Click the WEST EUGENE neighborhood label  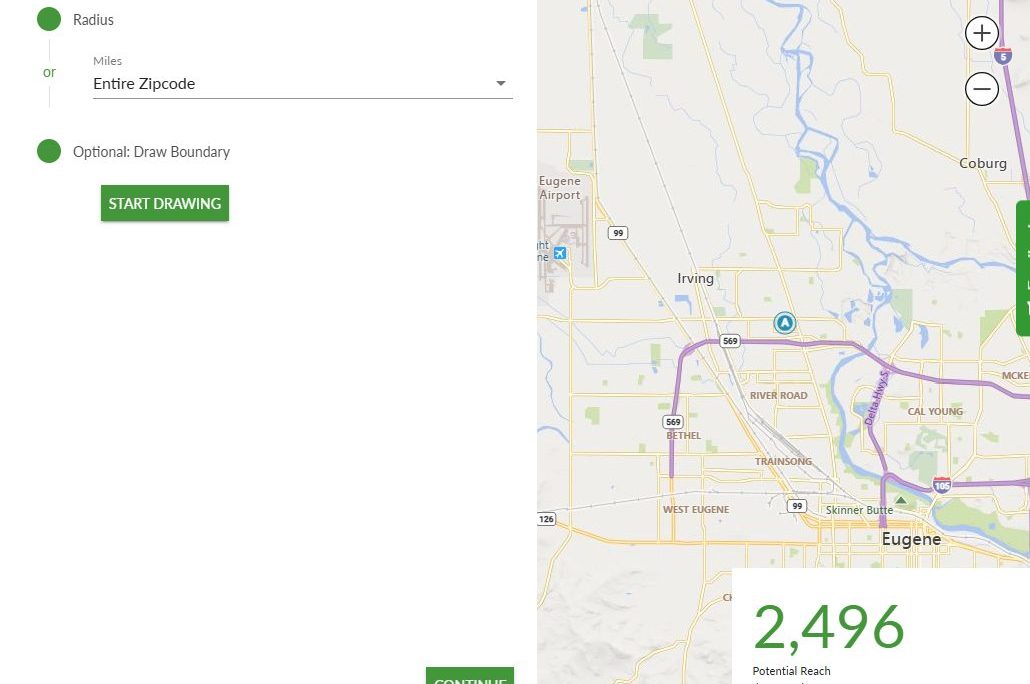[x=696, y=509]
